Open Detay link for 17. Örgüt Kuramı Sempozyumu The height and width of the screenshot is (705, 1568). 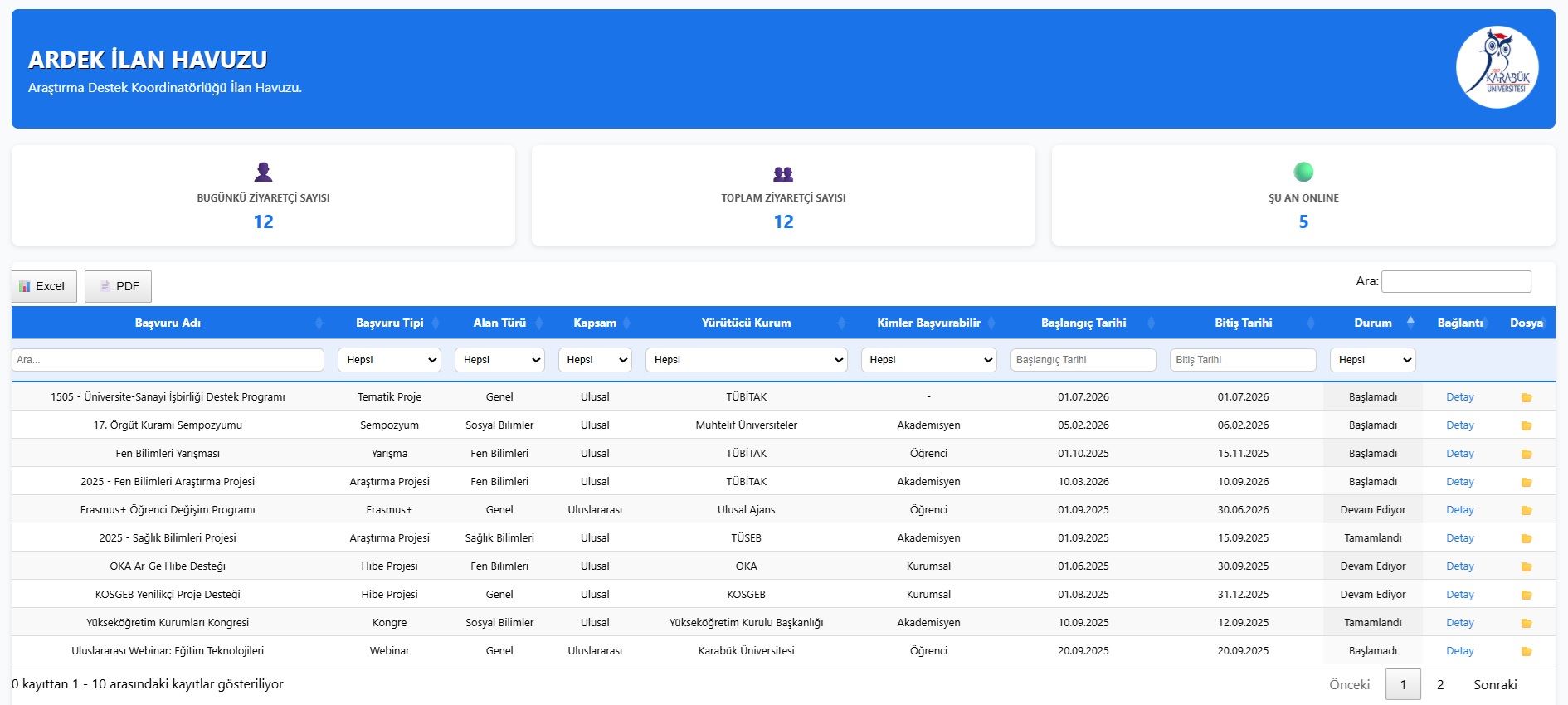(1459, 425)
